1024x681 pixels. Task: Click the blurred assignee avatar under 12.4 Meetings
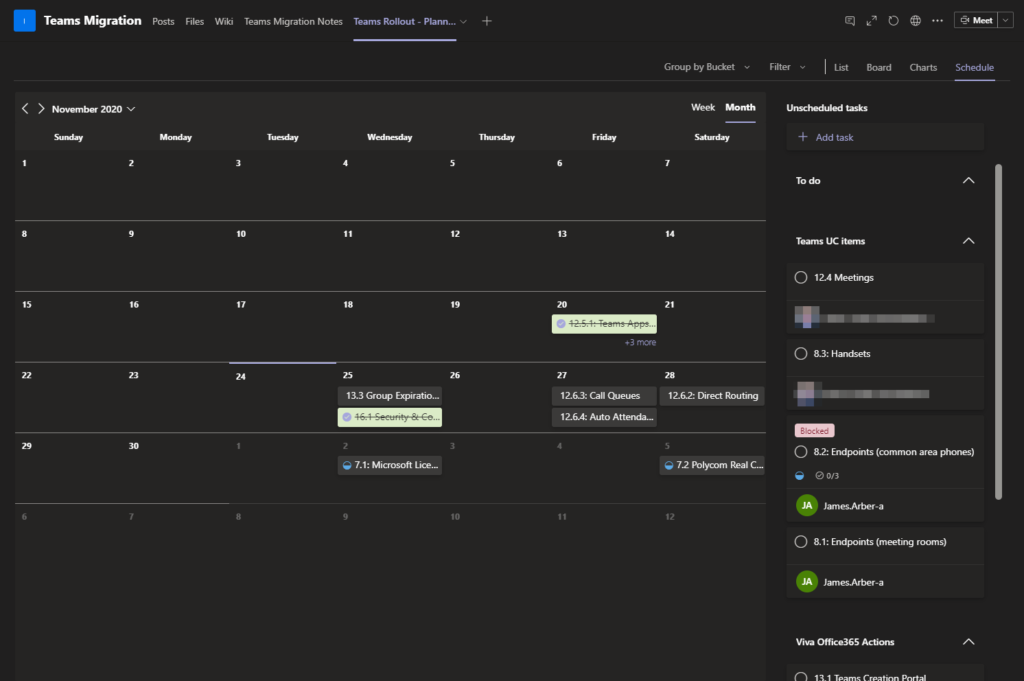[x=807, y=317]
